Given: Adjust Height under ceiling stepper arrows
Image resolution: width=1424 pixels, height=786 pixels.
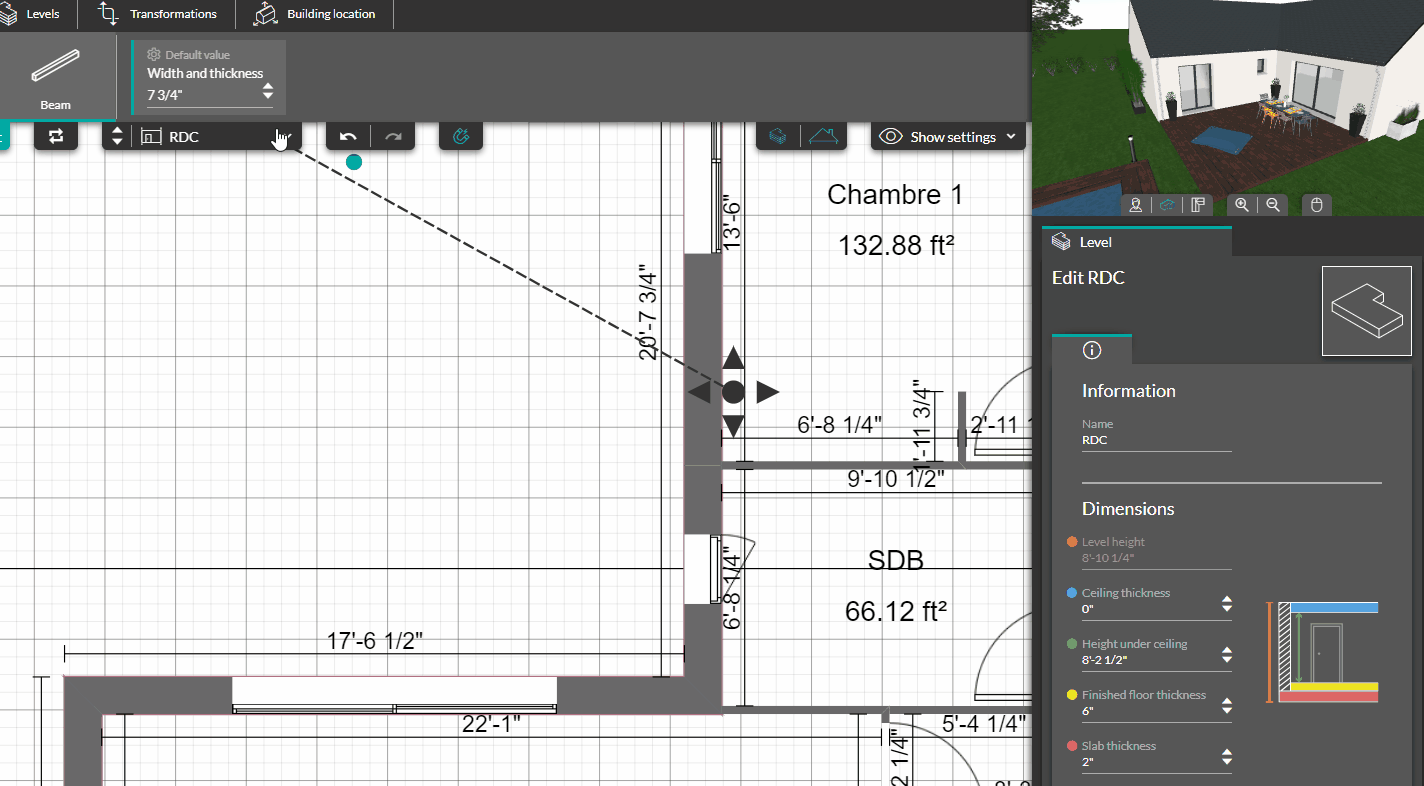Looking at the screenshot, I should point(1227,655).
